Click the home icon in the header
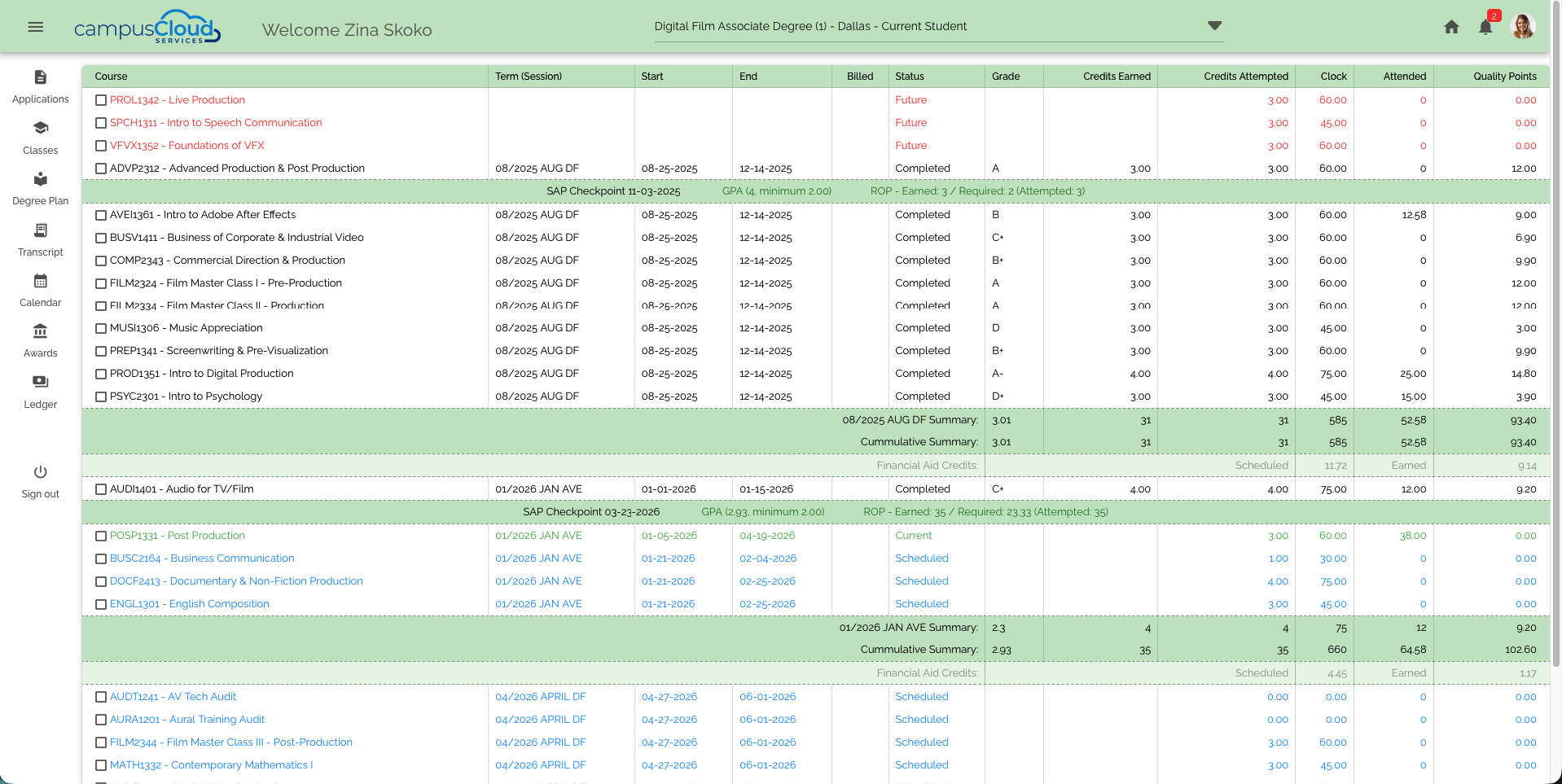This screenshot has width=1562, height=784. click(1451, 26)
